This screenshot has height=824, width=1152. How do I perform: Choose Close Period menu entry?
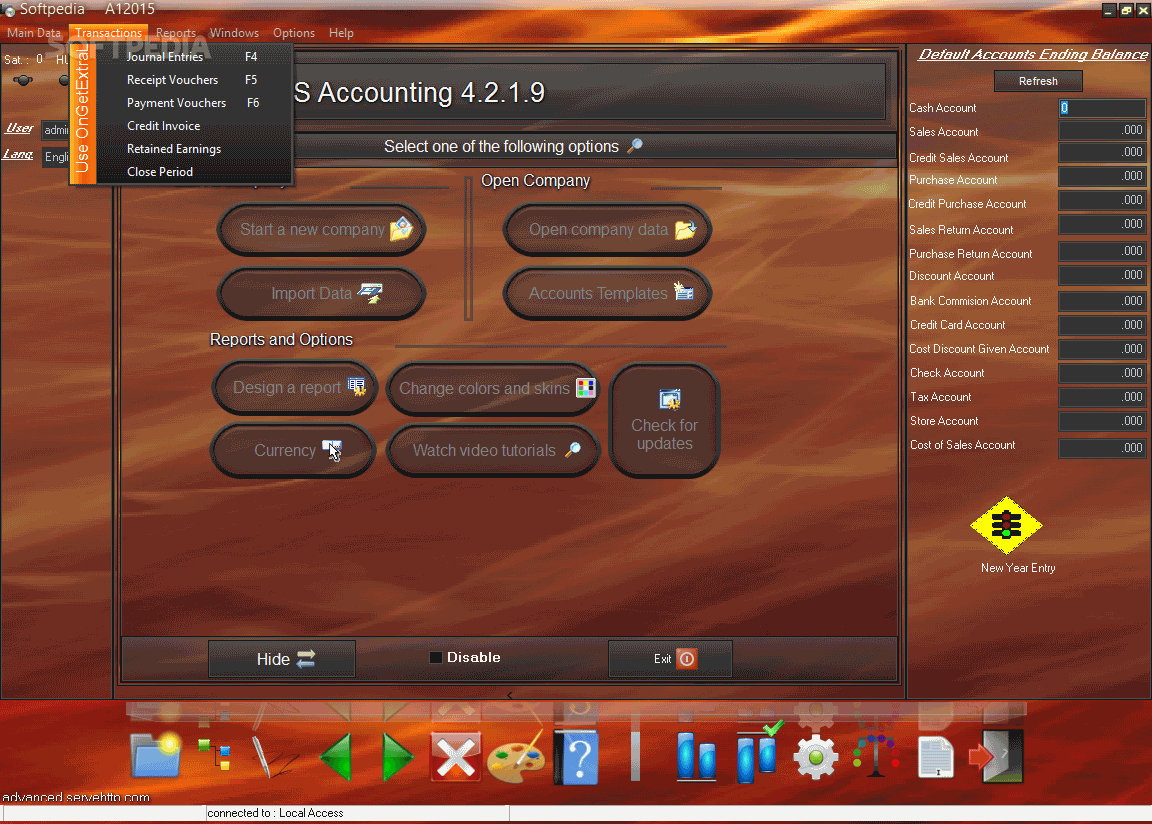point(192,171)
